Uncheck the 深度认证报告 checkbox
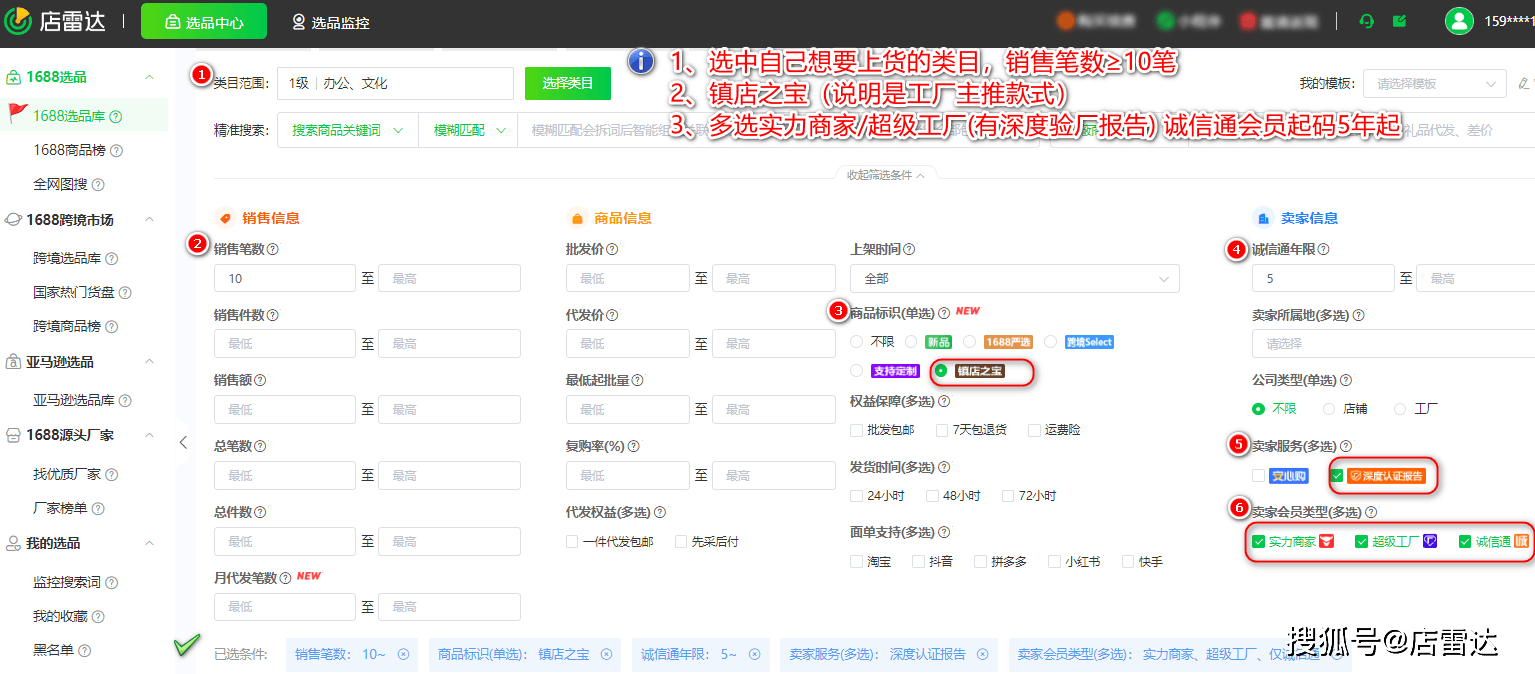 click(1337, 476)
